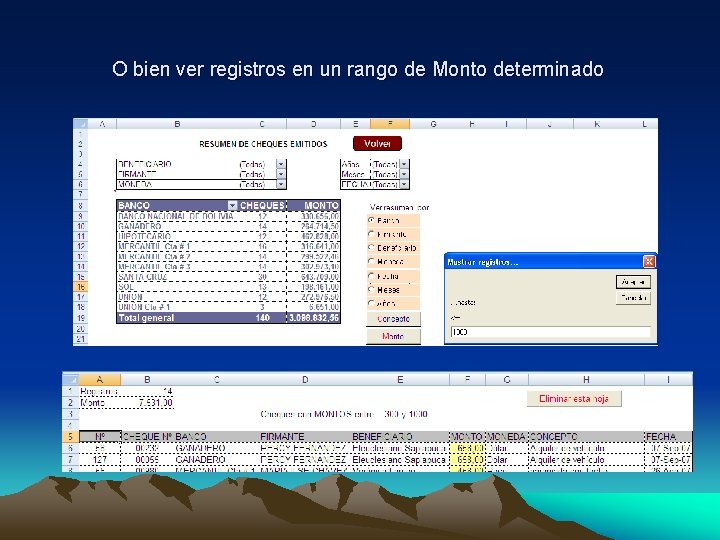Select highlighted row 16 header in upper sheet
This screenshot has height=540, width=720.
(x=80, y=287)
